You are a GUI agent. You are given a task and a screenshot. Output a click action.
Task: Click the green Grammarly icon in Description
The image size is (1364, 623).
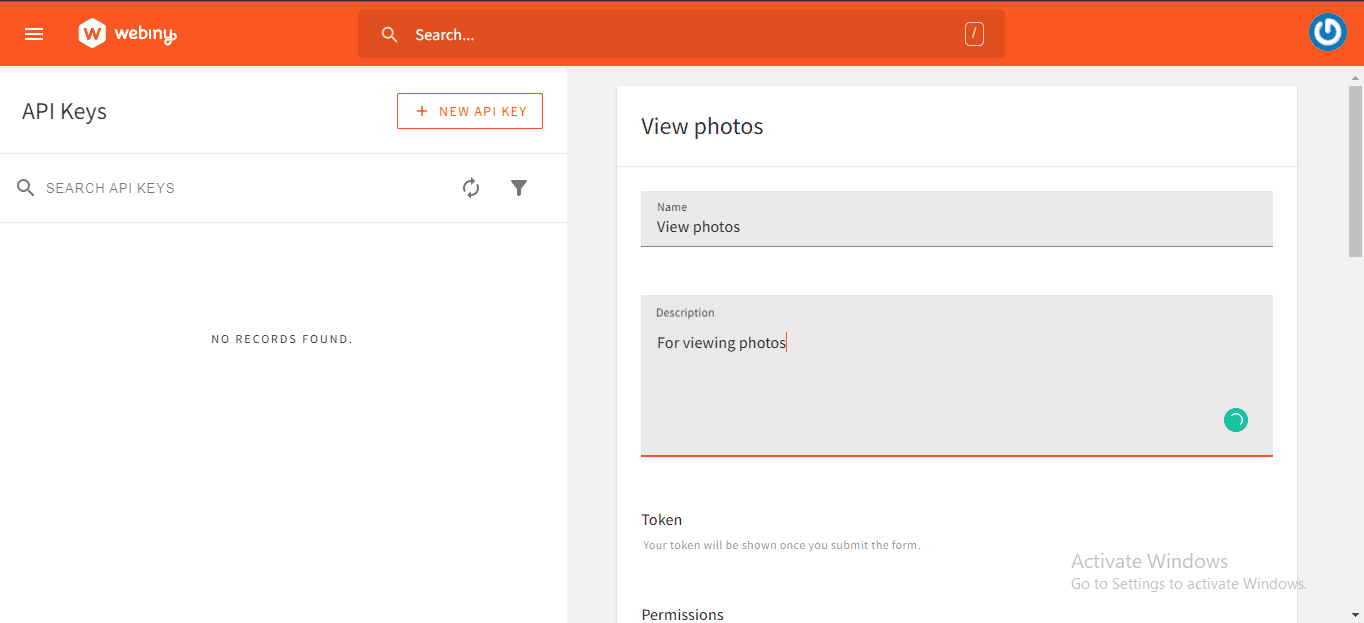pos(1235,420)
